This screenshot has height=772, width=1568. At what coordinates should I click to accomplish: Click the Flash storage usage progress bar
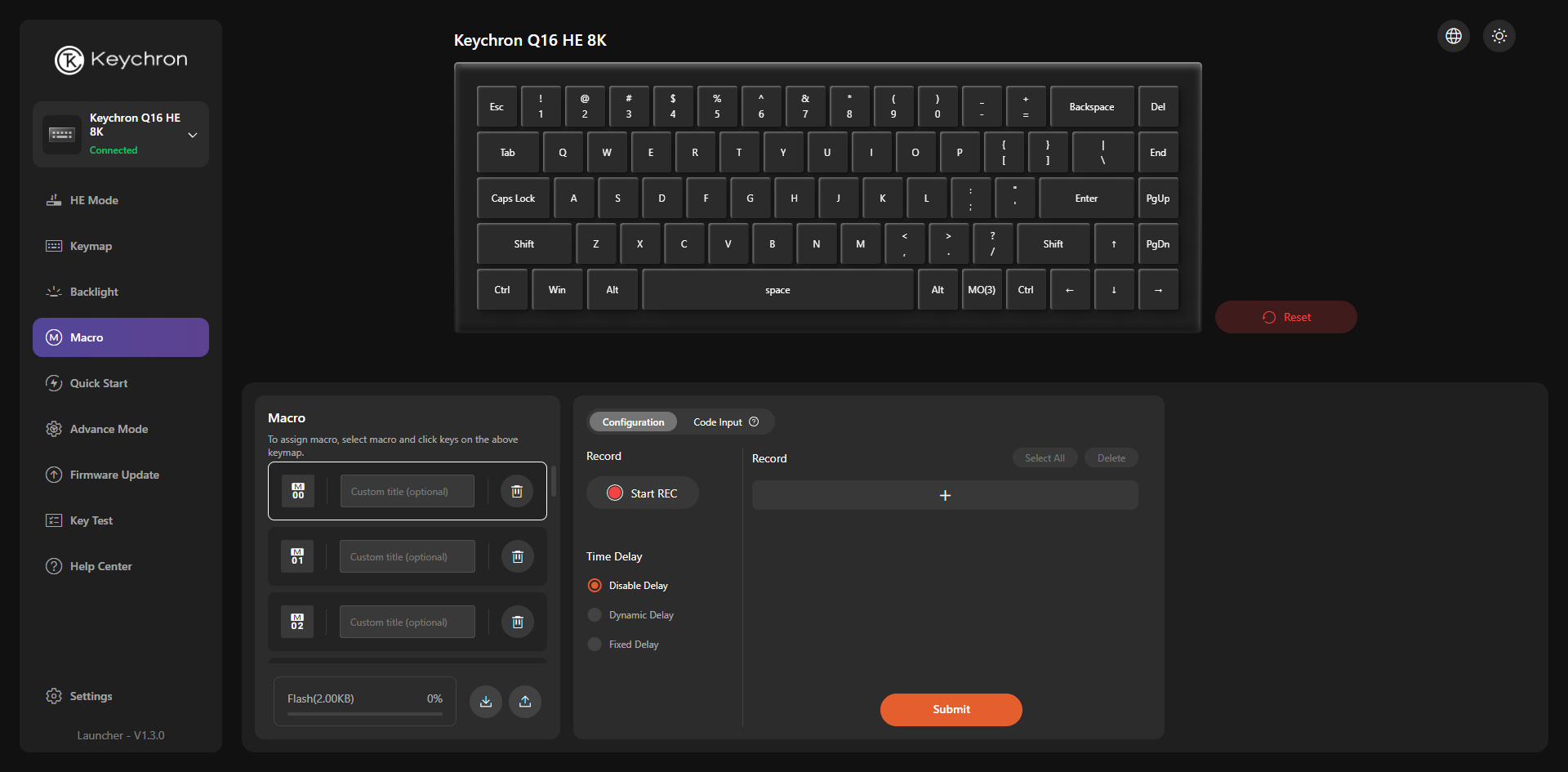click(364, 713)
